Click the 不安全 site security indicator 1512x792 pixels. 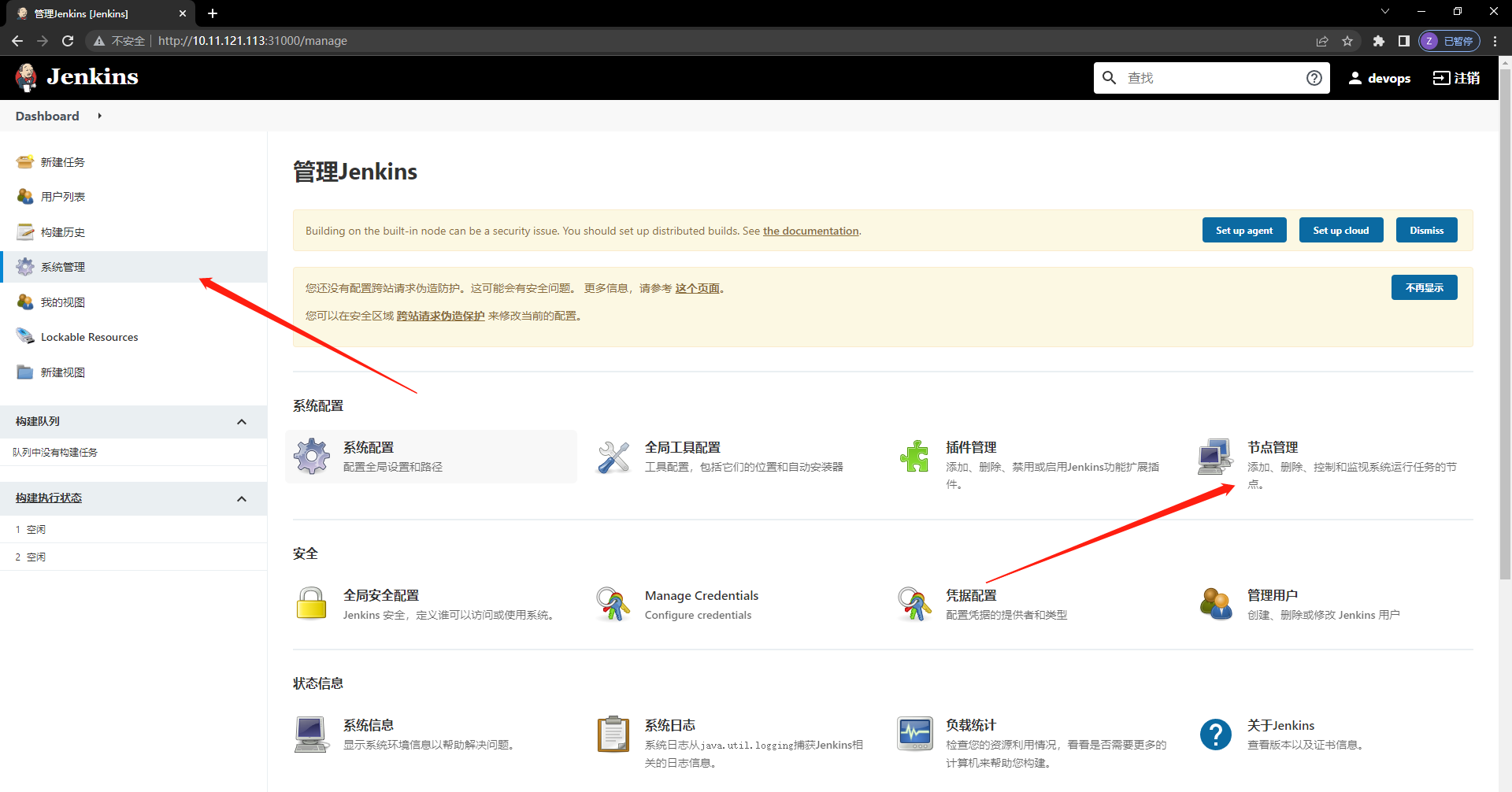(120, 41)
